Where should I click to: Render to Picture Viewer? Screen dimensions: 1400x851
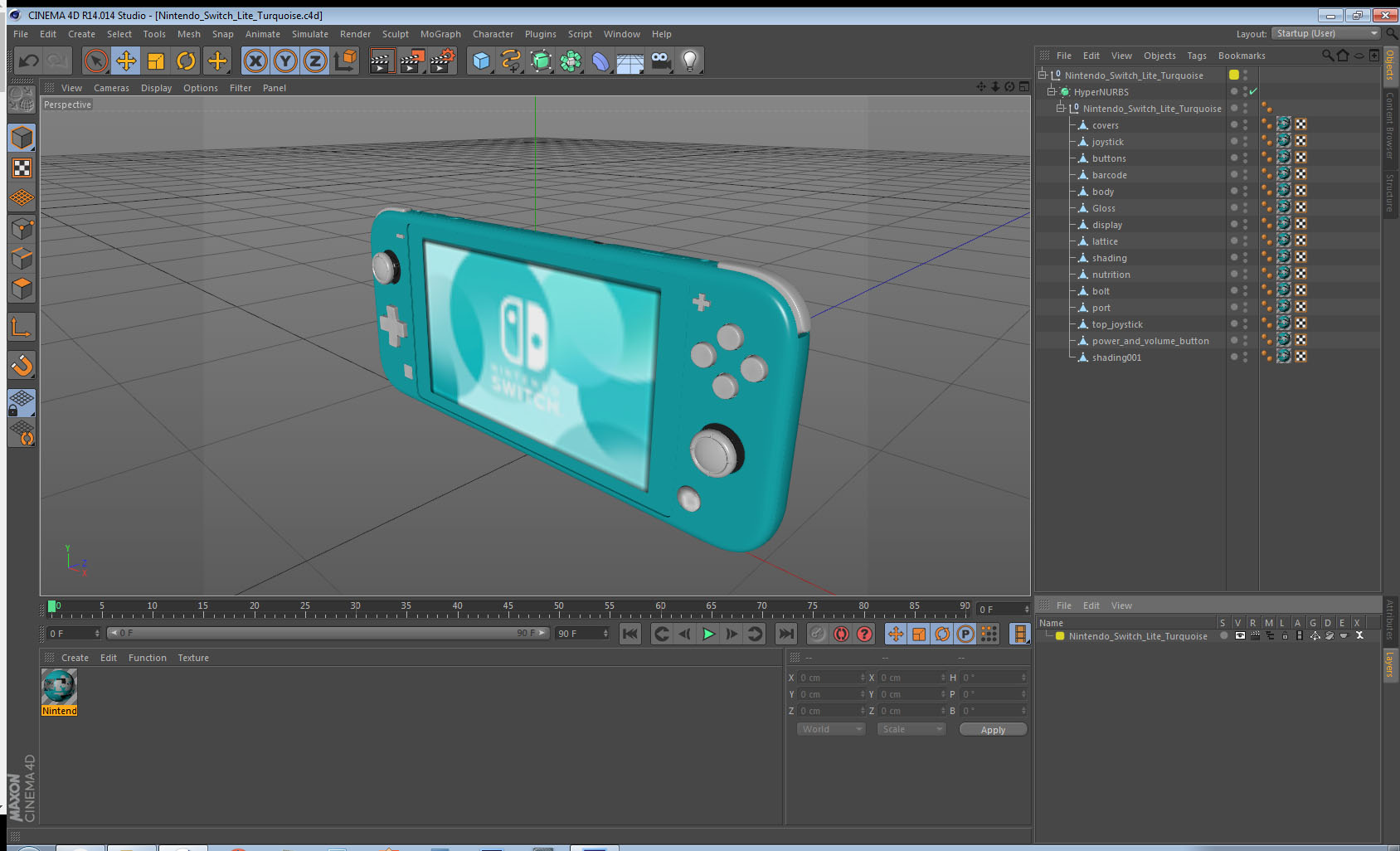click(412, 61)
